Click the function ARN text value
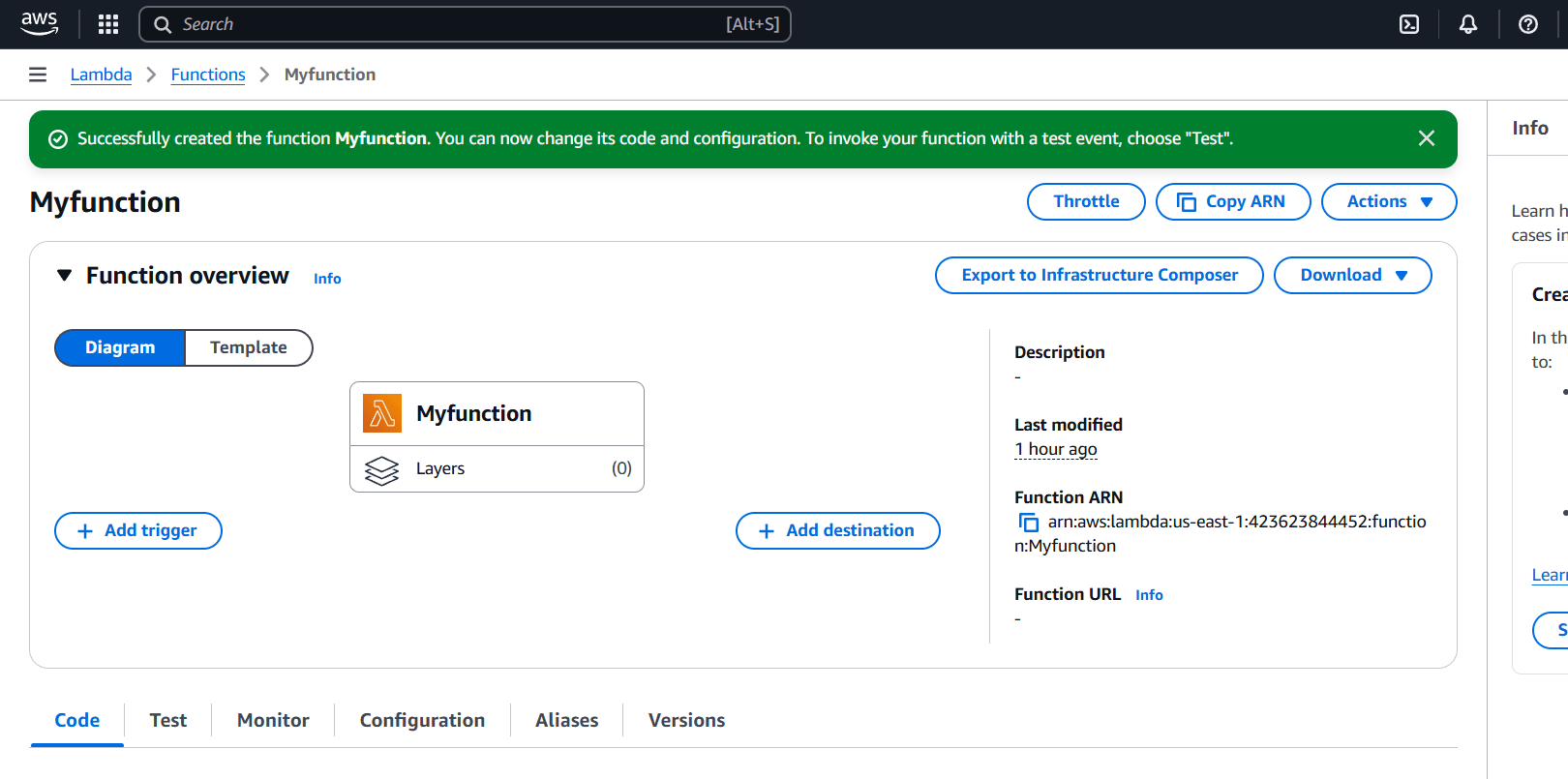The height and width of the screenshot is (779, 1568). pos(1221,534)
